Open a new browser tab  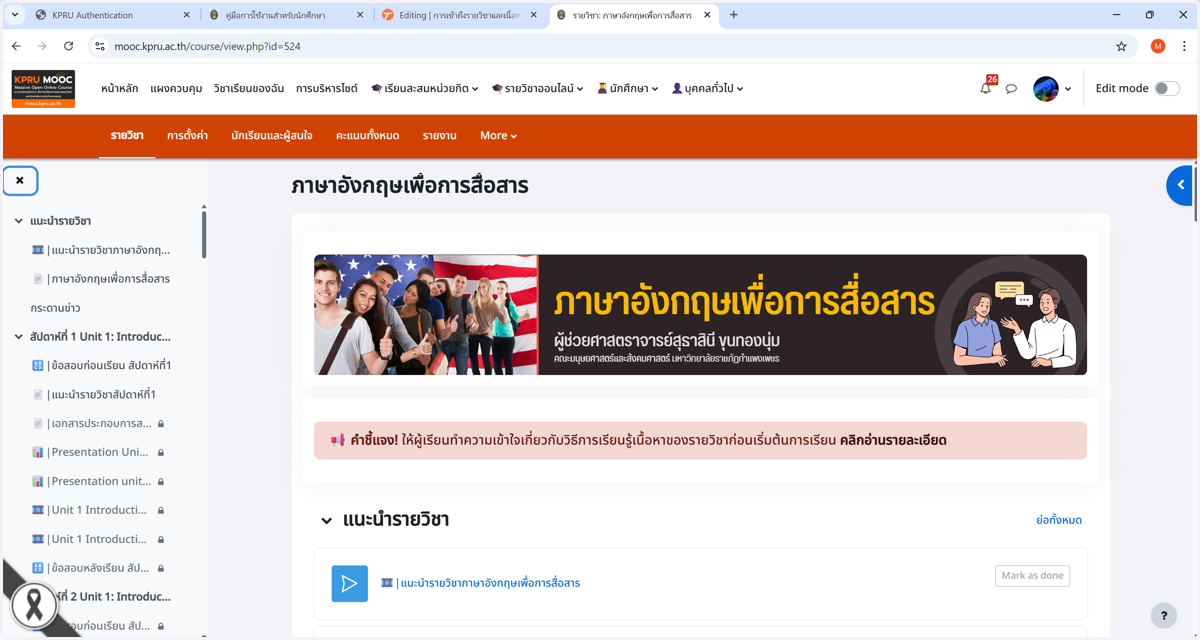(x=734, y=15)
